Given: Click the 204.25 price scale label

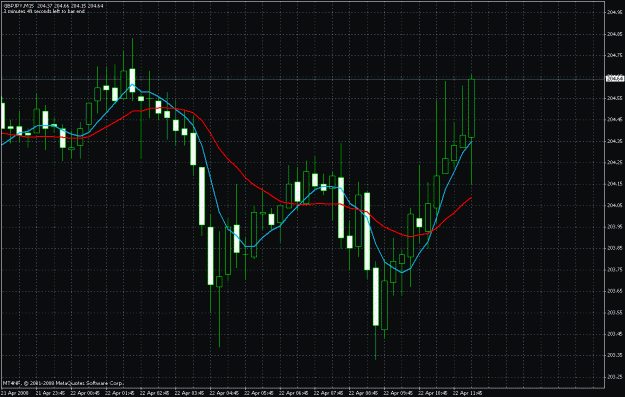Looking at the screenshot, I should pos(615,162).
